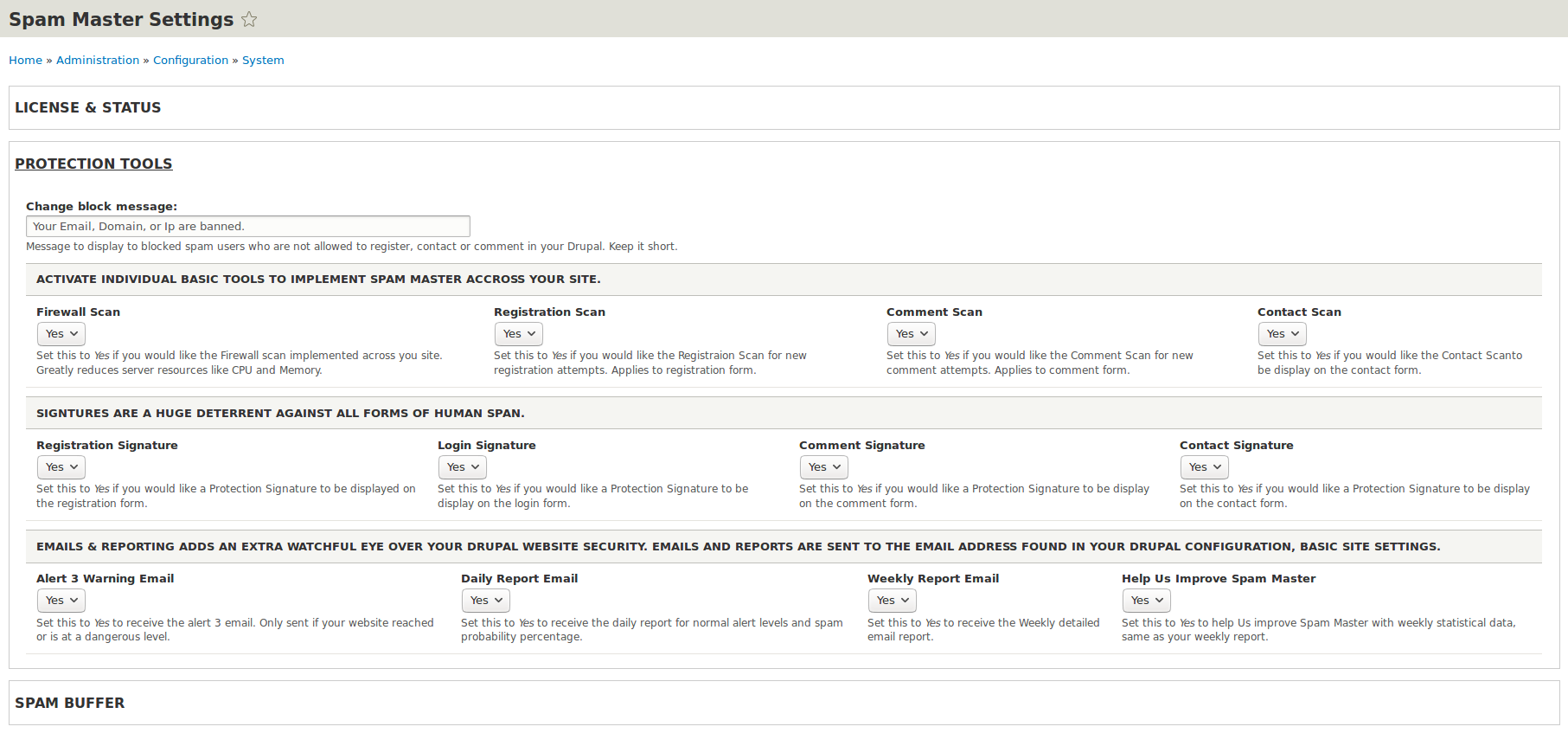Image resolution: width=1568 pixels, height=733 pixels.
Task: Click the Contact Signature label
Action: 1237,445
